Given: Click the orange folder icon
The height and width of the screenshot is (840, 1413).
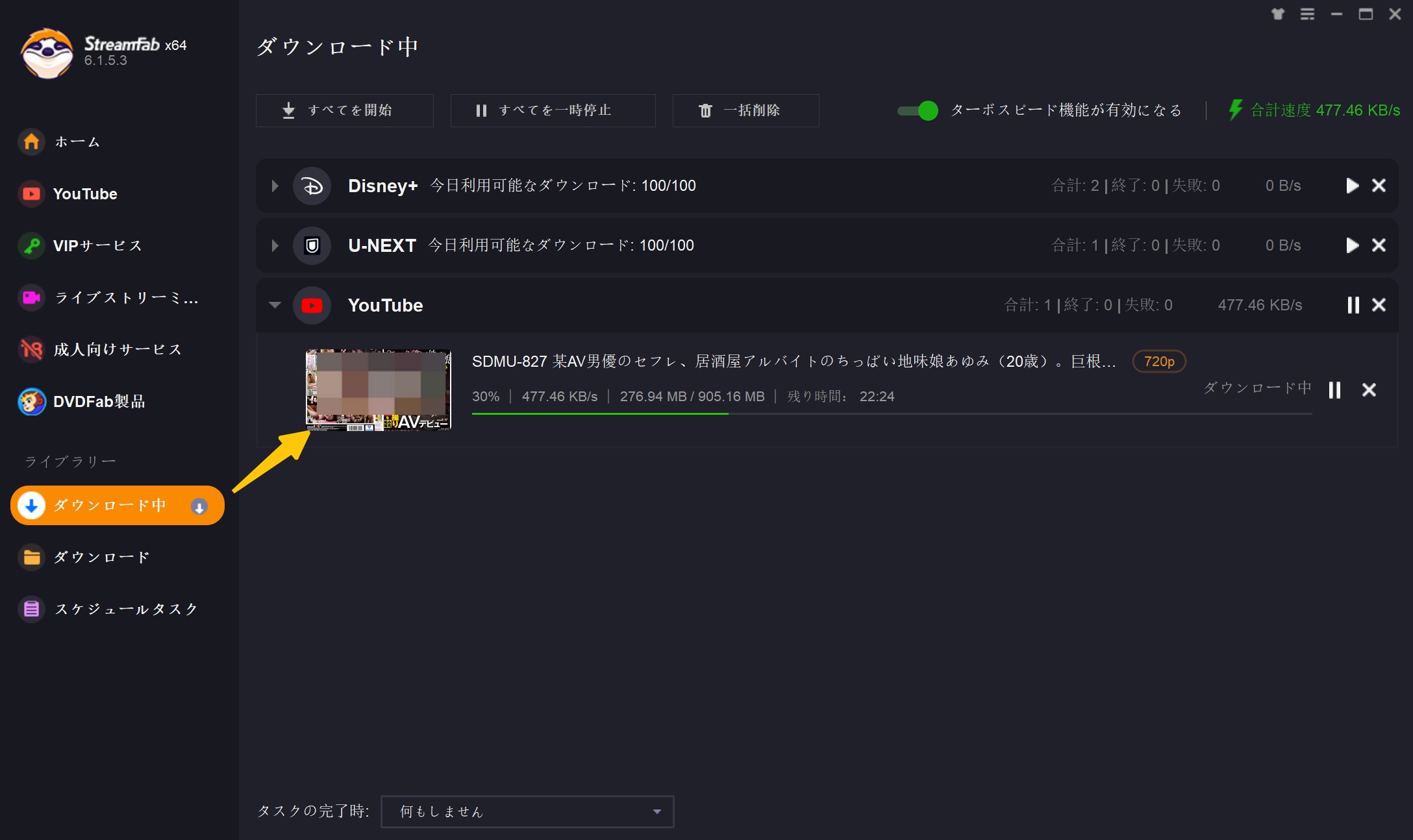Looking at the screenshot, I should pos(31,557).
